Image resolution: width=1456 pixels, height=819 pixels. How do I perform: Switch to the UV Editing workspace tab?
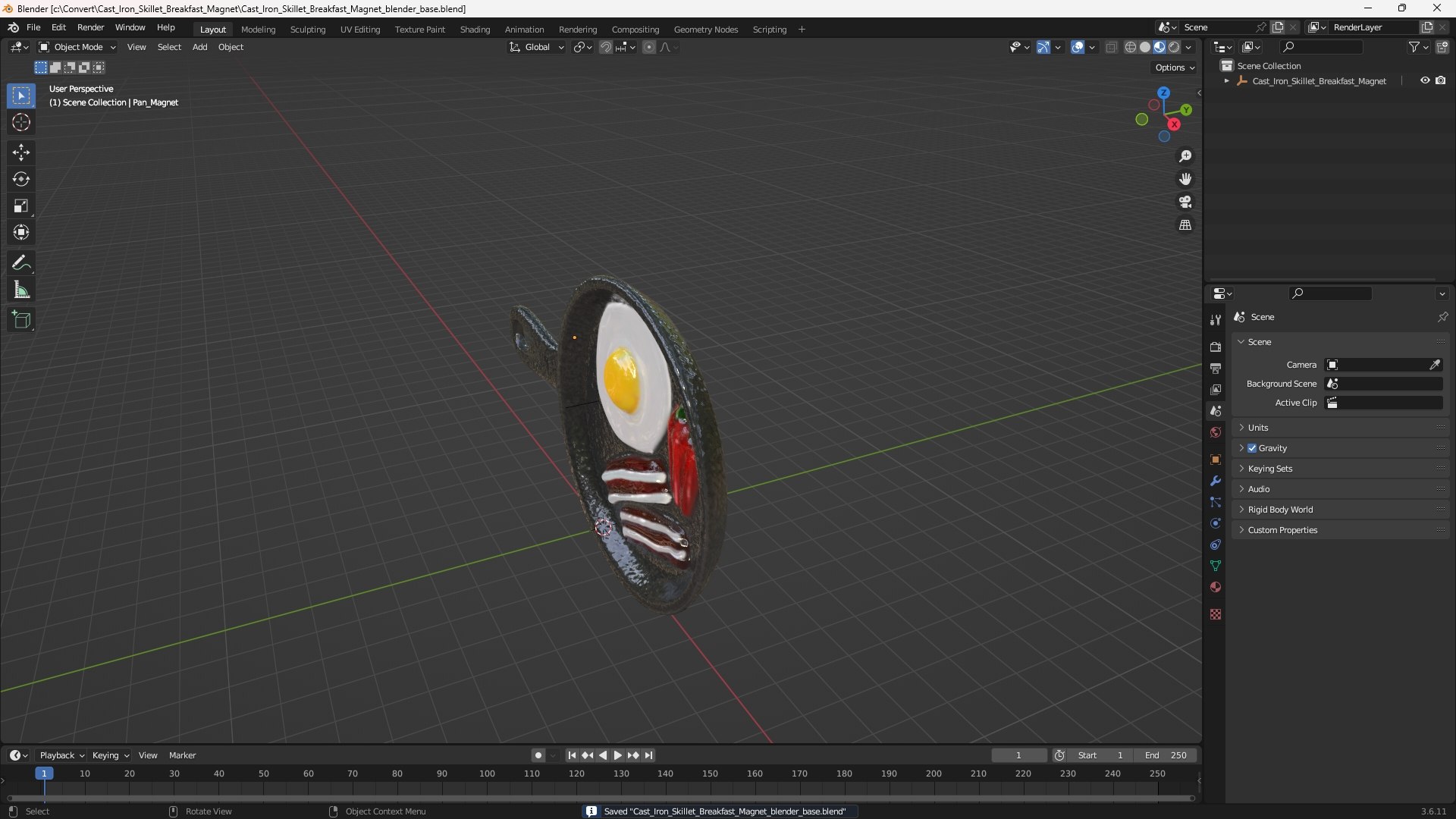pos(360,30)
